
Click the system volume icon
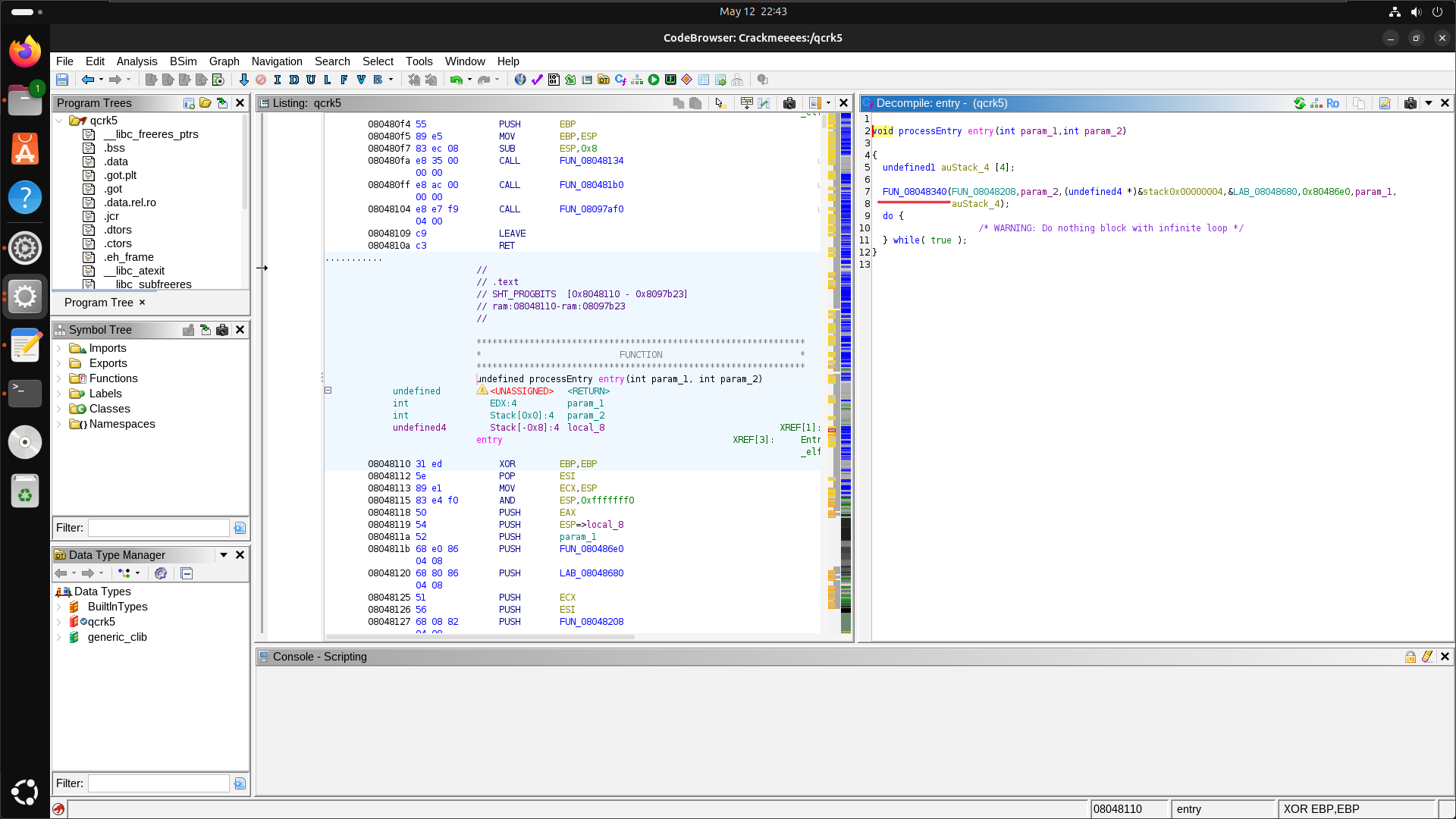pos(1416,11)
